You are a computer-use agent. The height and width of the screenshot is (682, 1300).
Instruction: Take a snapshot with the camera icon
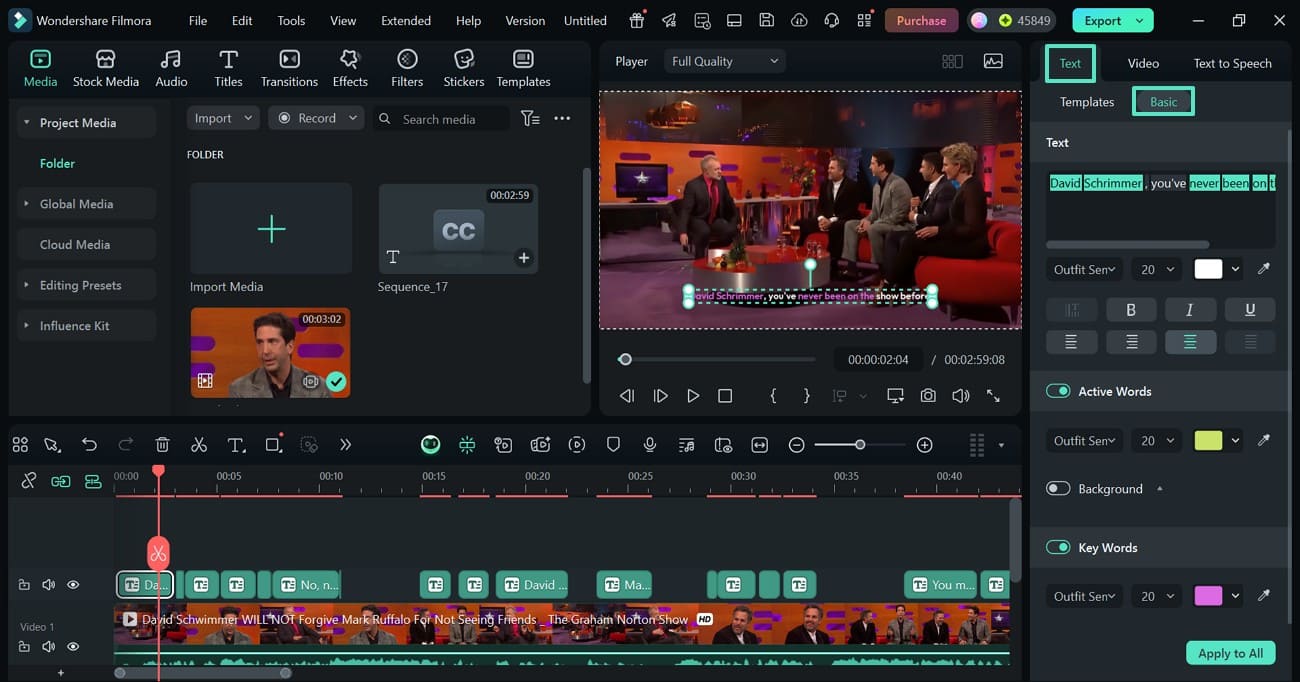point(928,396)
